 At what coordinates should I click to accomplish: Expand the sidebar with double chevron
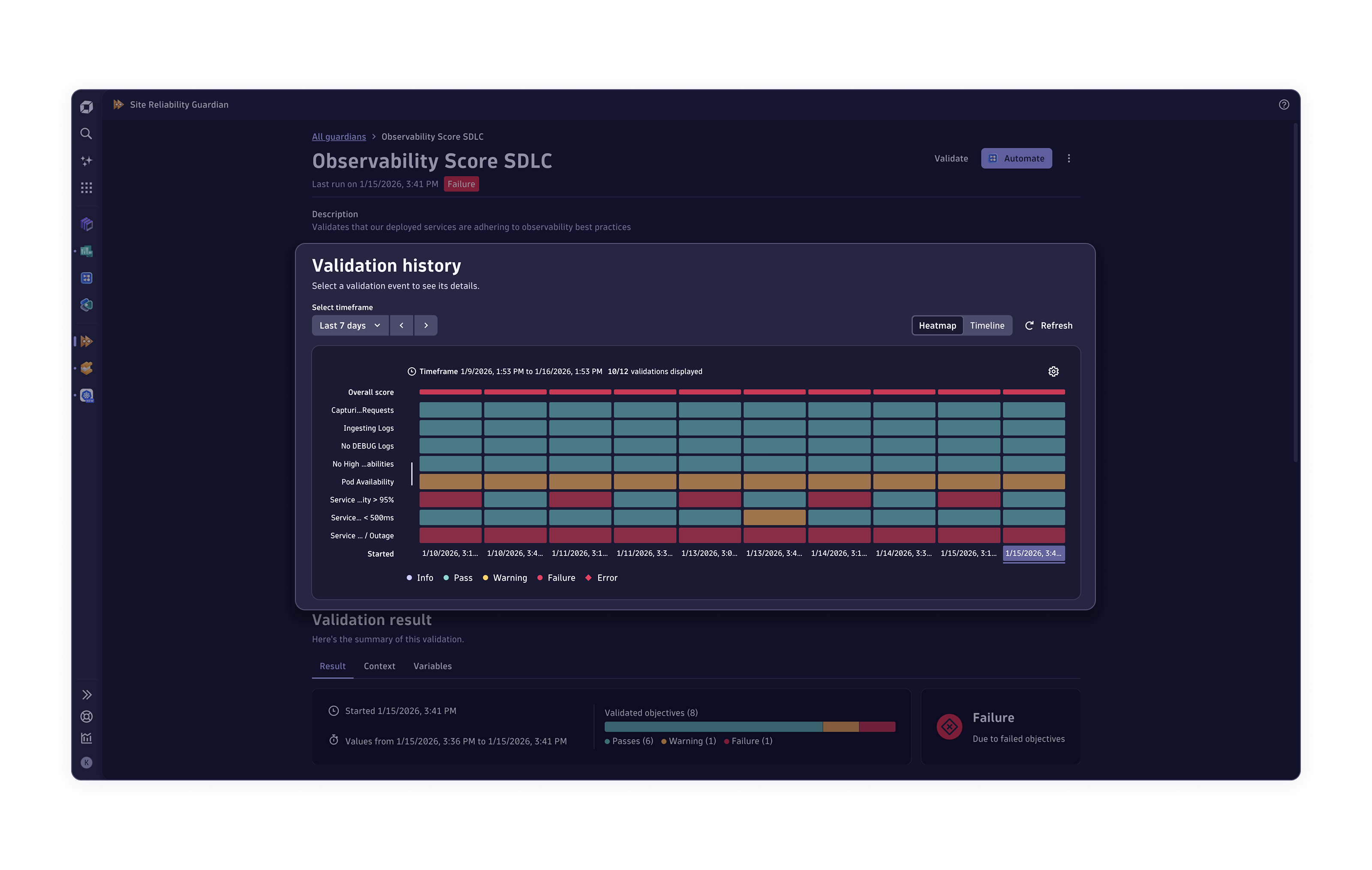tap(87, 695)
